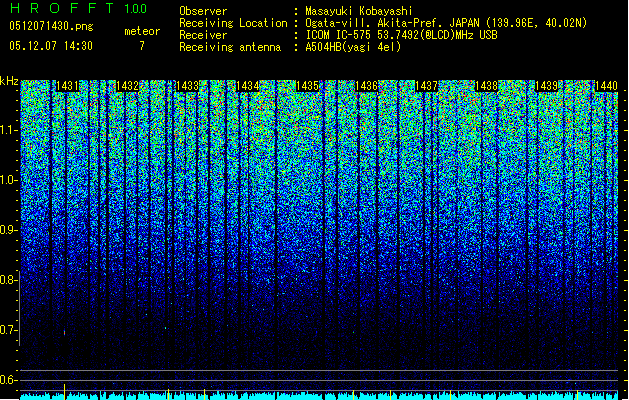Click the date stamp 05.12.07 14:30
629x400 pixels.
coord(51,46)
